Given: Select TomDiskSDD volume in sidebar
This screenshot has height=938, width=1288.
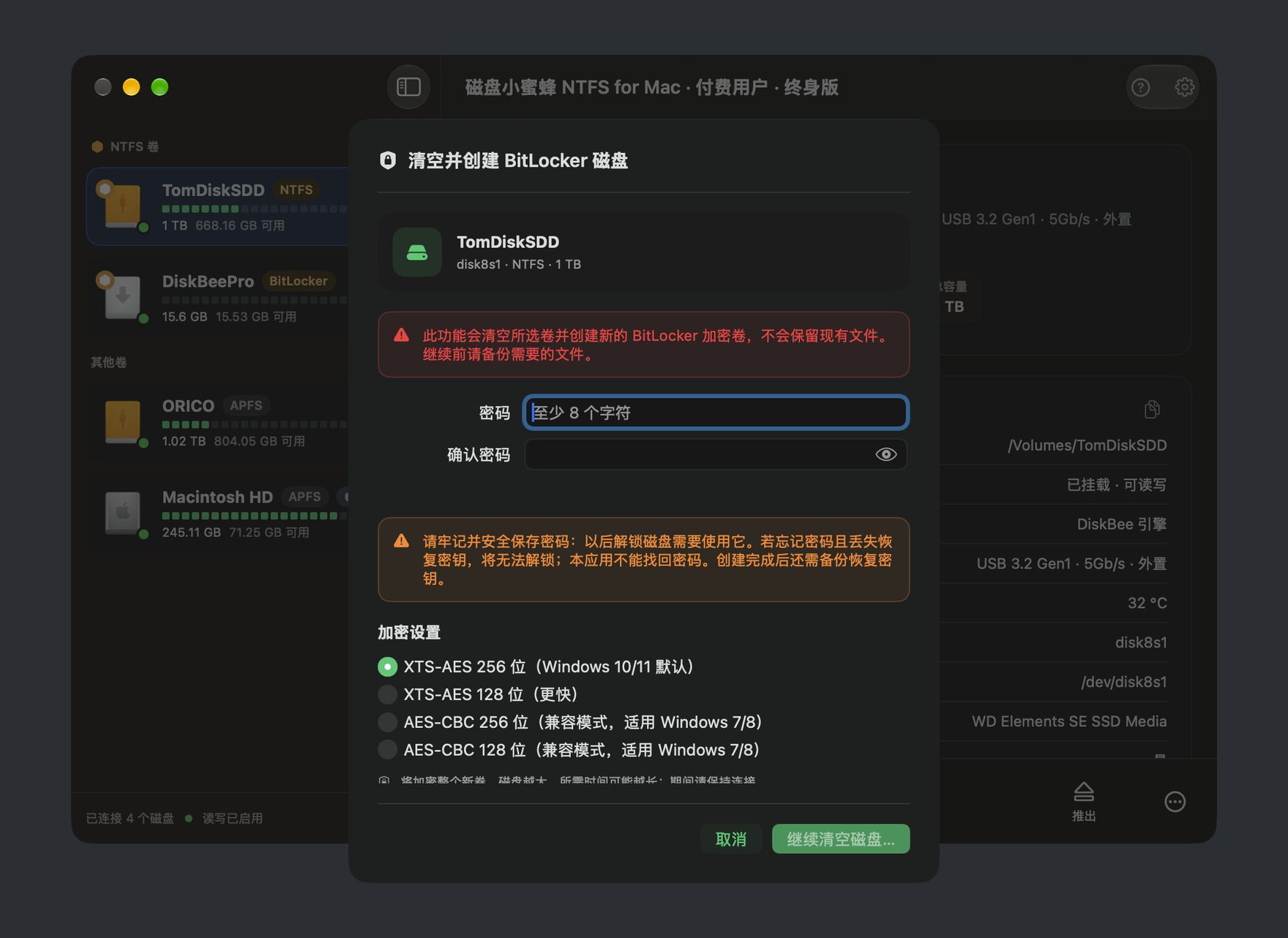Looking at the screenshot, I should point(218,206).
